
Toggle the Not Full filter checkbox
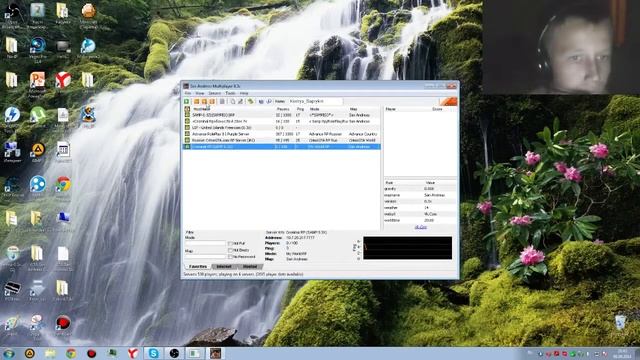(x=230, y=244)
